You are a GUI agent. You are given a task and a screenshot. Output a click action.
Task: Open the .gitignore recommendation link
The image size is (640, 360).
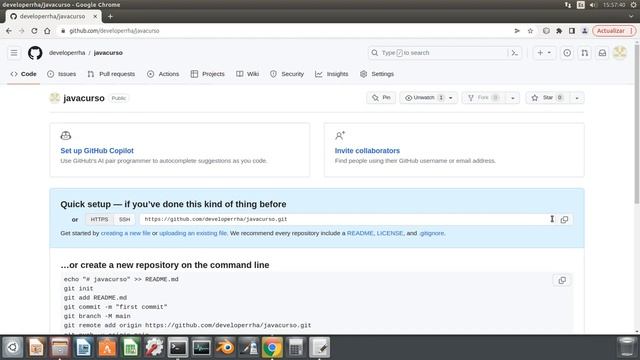[431, 233]
